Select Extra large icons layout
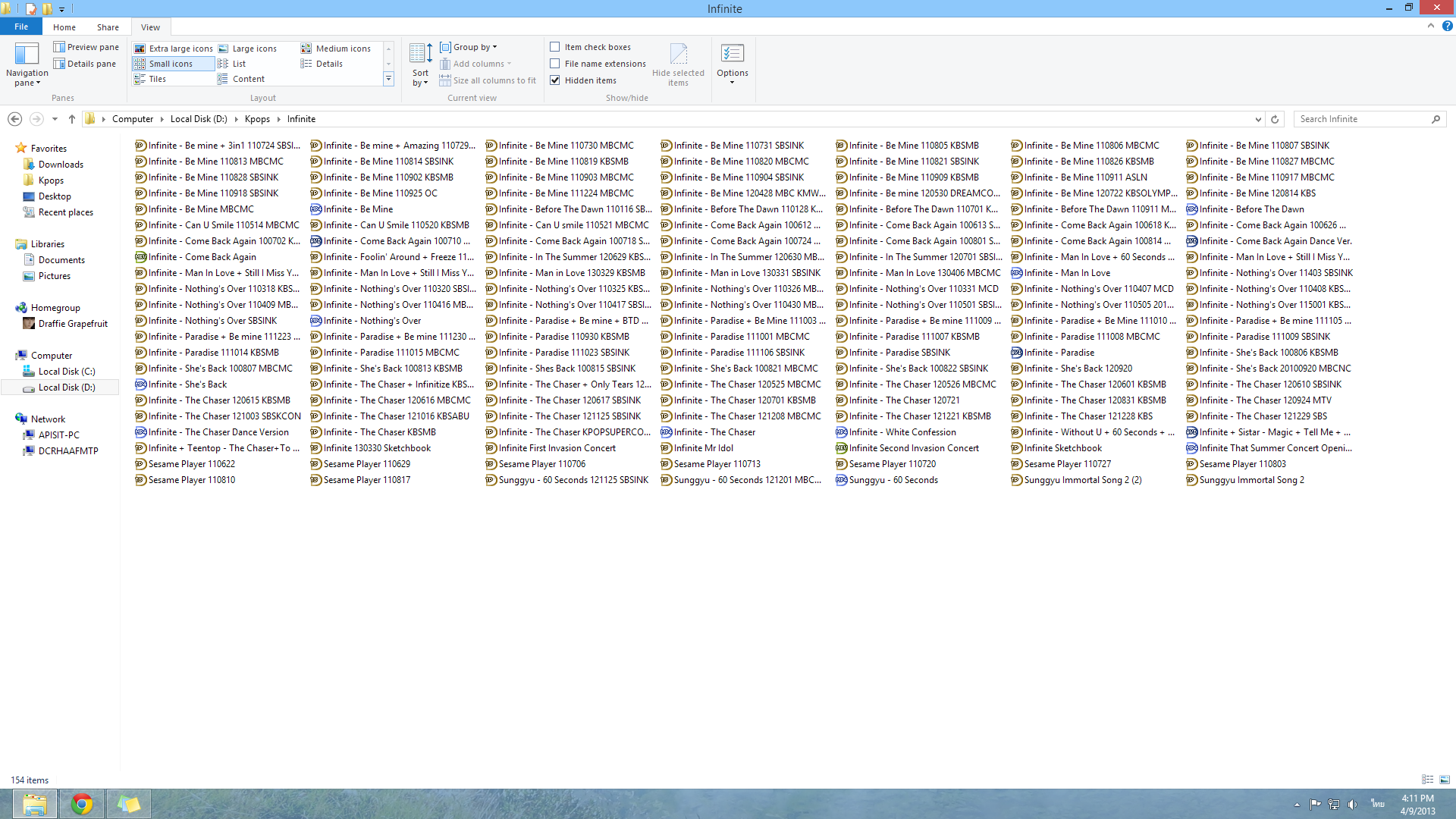 point(174,49)
